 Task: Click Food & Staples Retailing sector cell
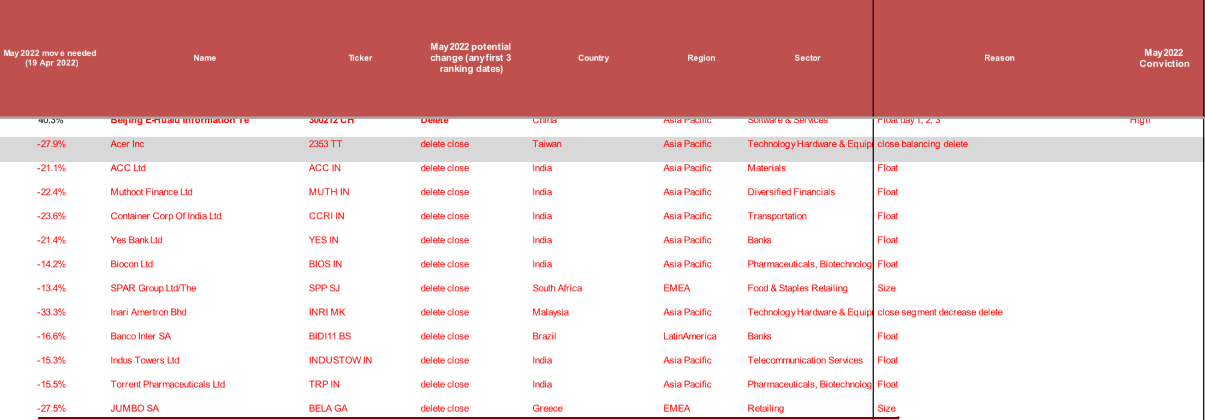798,288
